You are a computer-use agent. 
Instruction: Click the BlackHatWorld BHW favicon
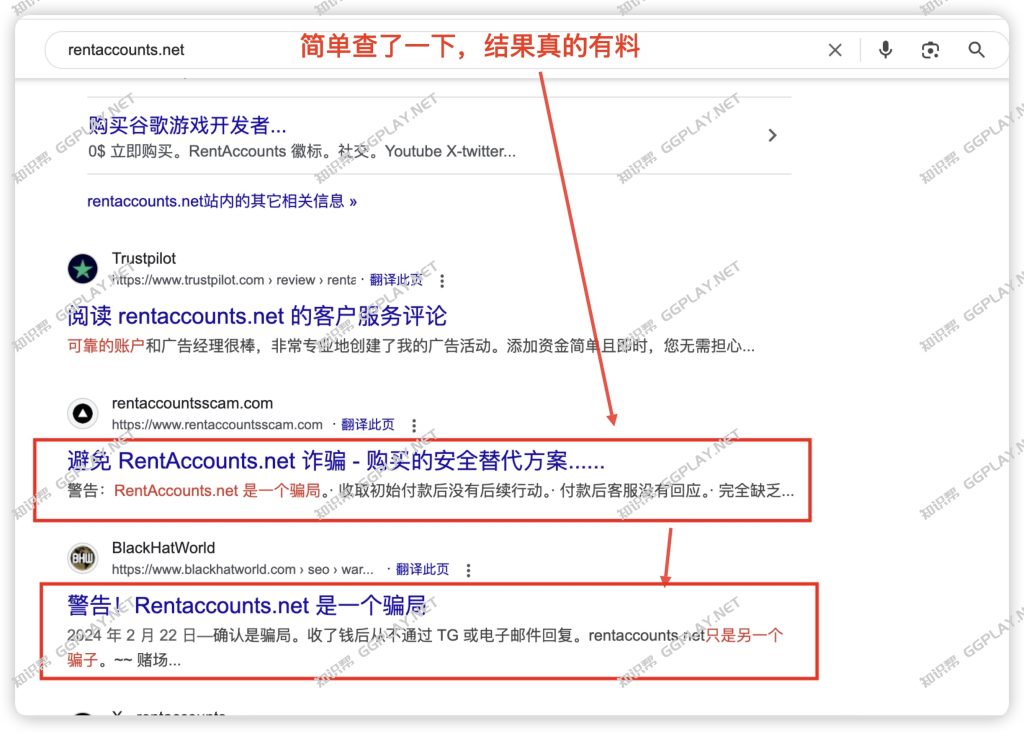pos(83,558)
